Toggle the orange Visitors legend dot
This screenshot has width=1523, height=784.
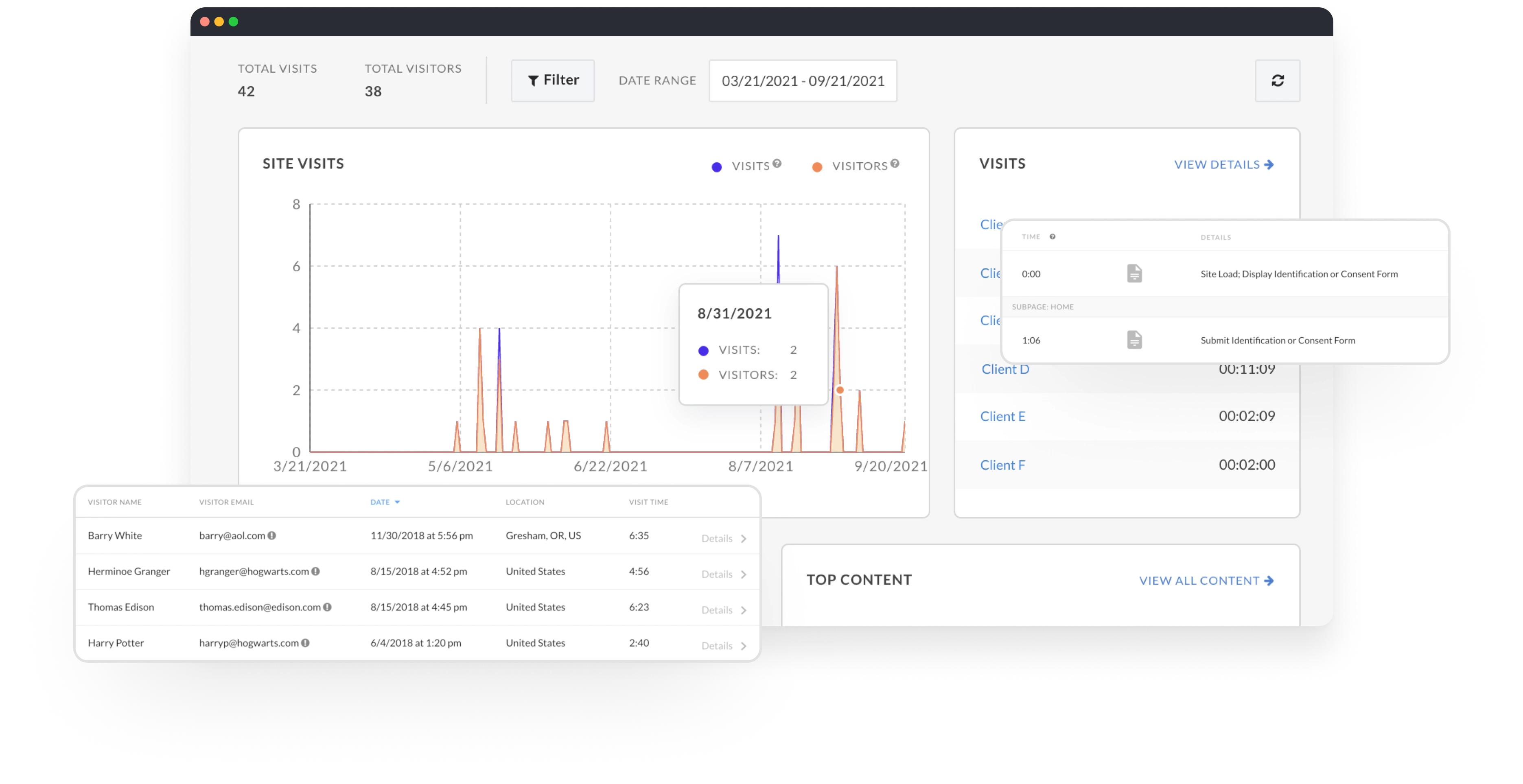(x=817, y=167)
